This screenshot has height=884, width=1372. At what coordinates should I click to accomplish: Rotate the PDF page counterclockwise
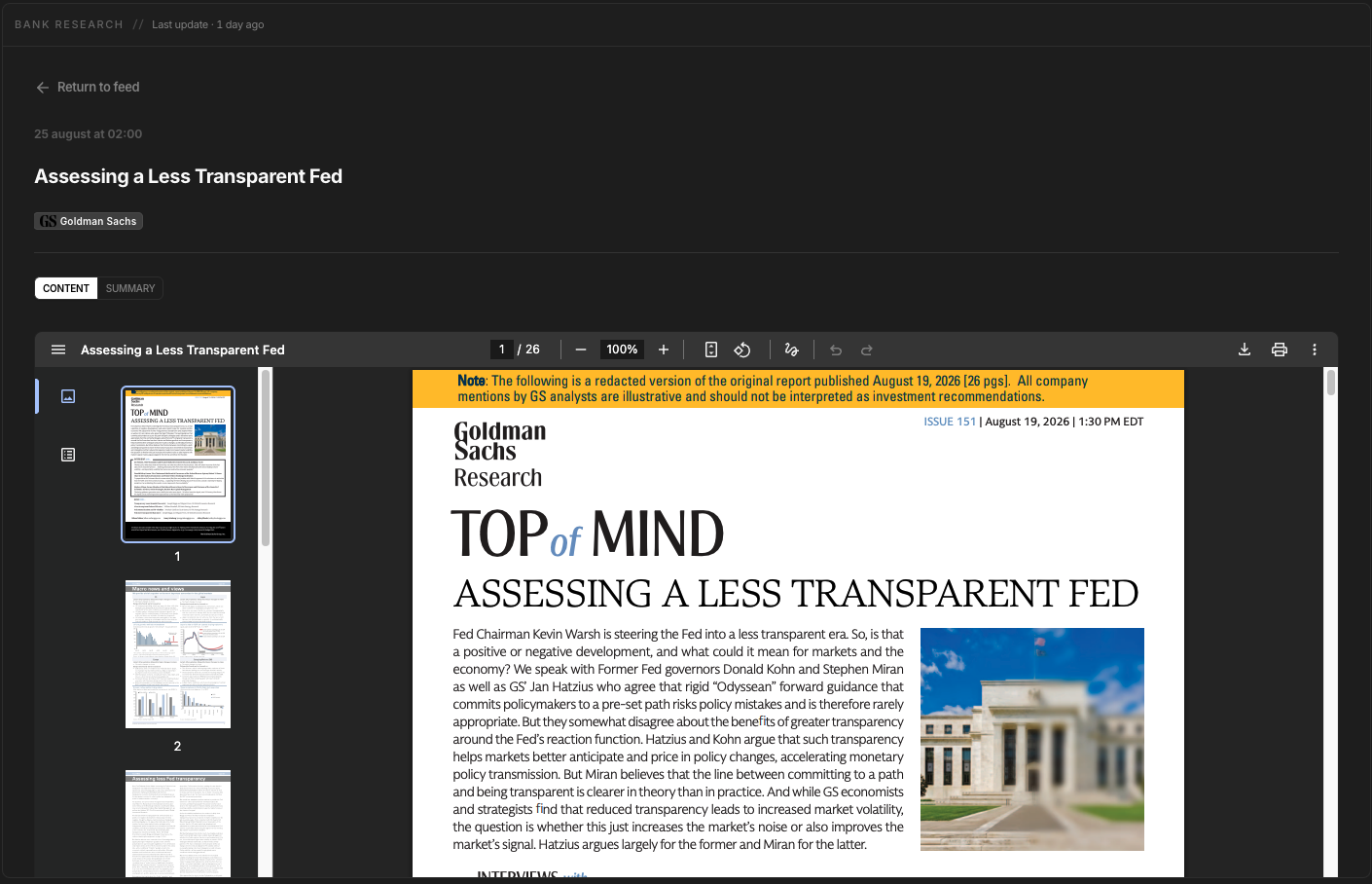click(x=742, y=350)
